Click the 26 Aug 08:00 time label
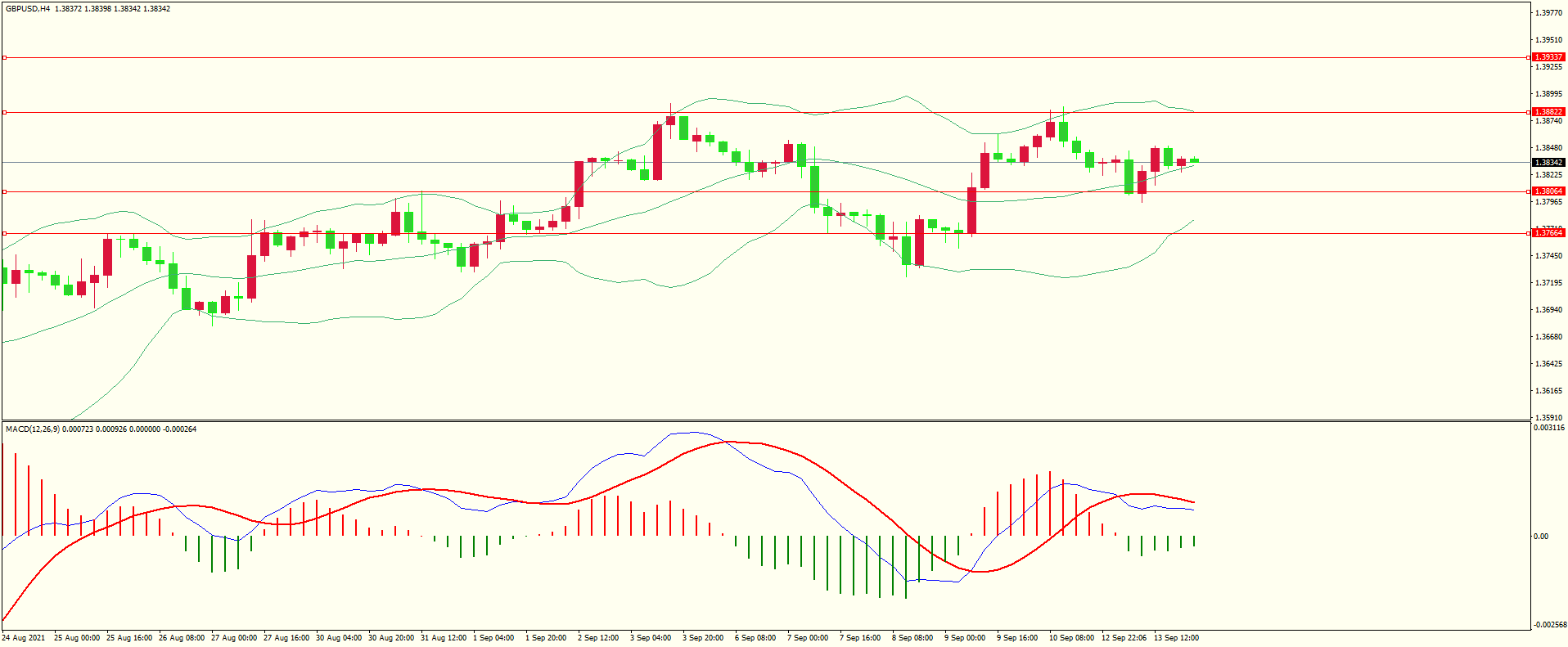The image size is (1568, 647). (x=182, y=638)
